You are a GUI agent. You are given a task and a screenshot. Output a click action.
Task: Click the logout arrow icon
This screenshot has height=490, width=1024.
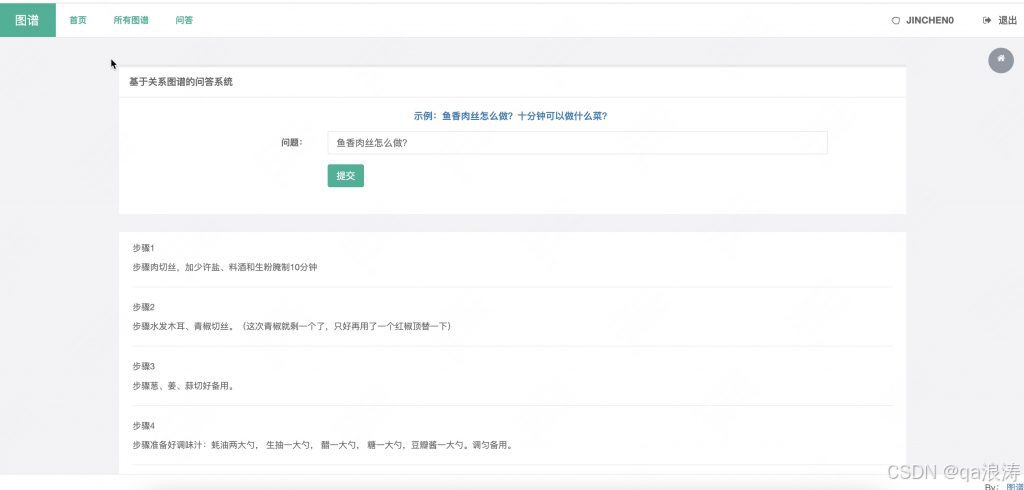[987, 20]
